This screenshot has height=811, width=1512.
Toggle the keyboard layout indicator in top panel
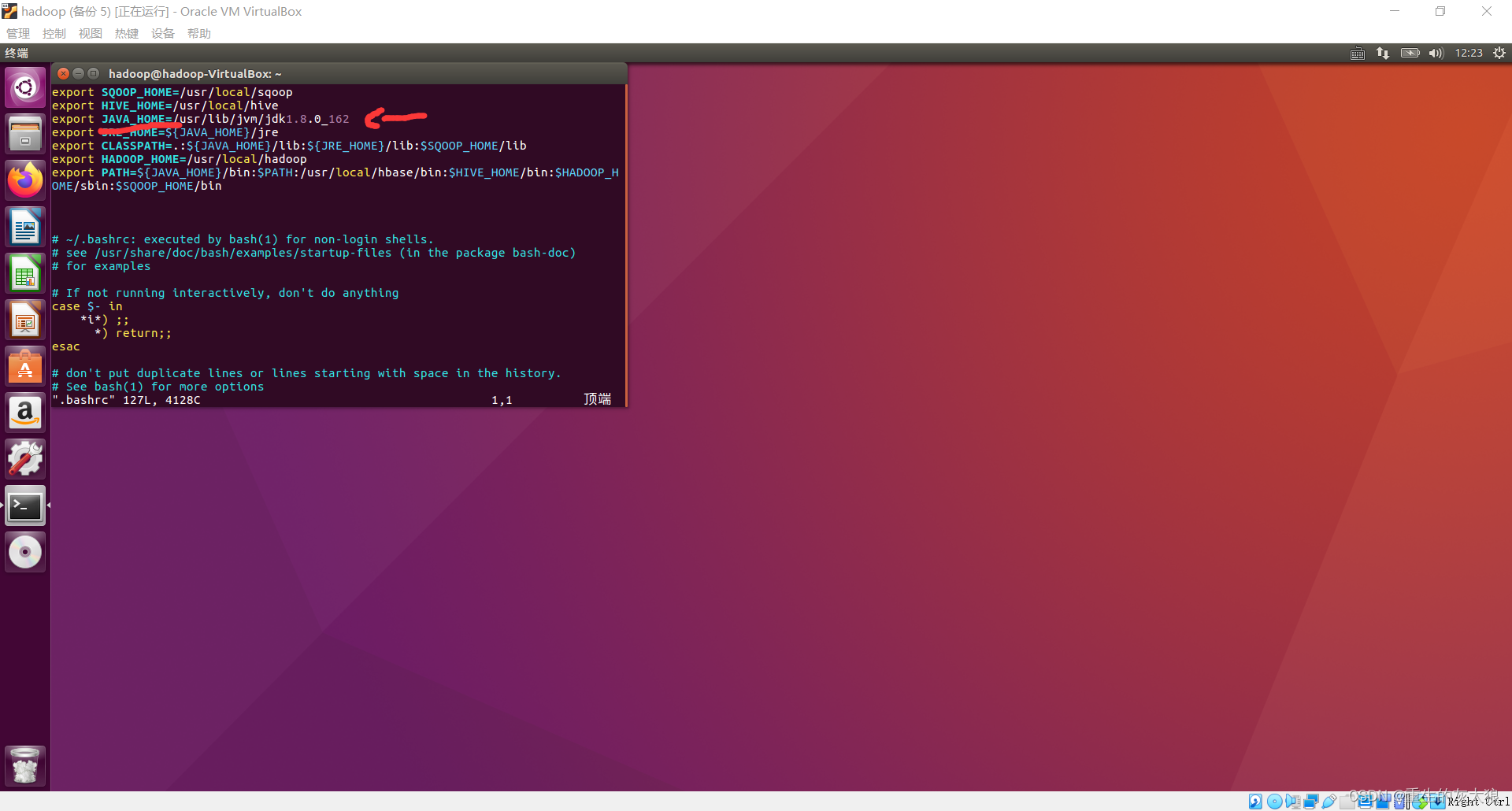pyautogui.click(x=1357, y=53)
